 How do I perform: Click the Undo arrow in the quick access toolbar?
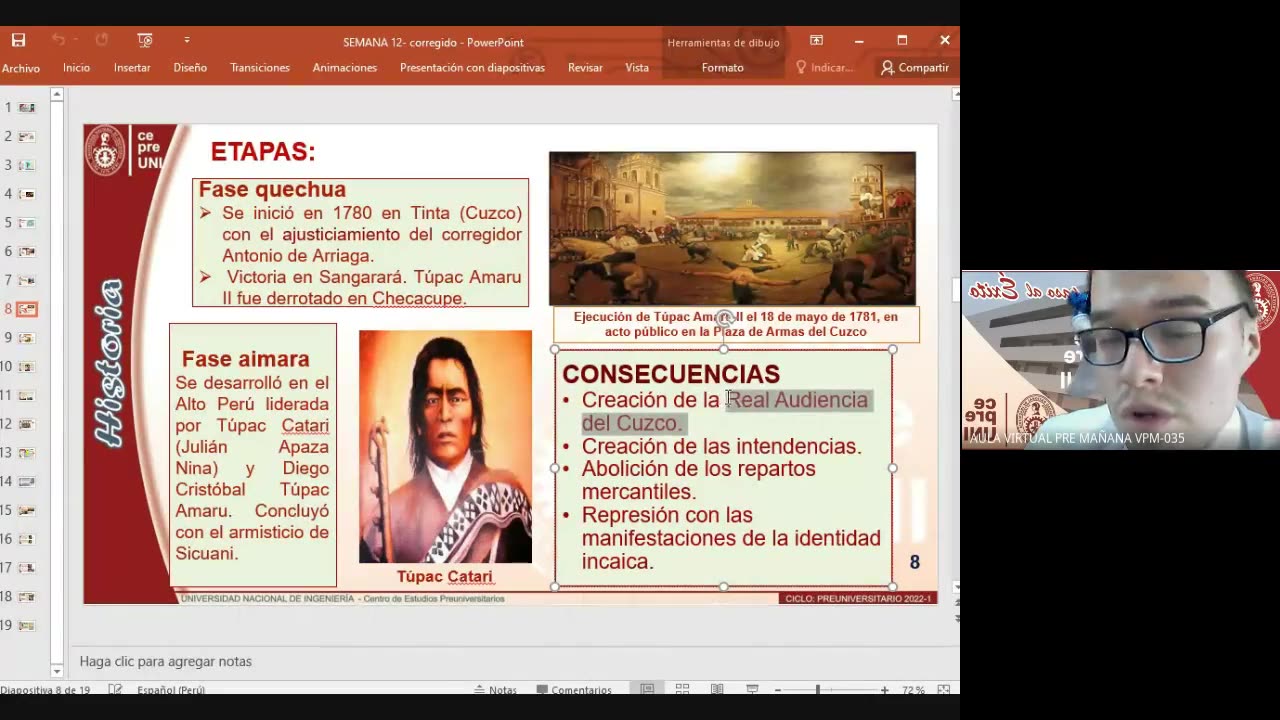click(59, 40)
